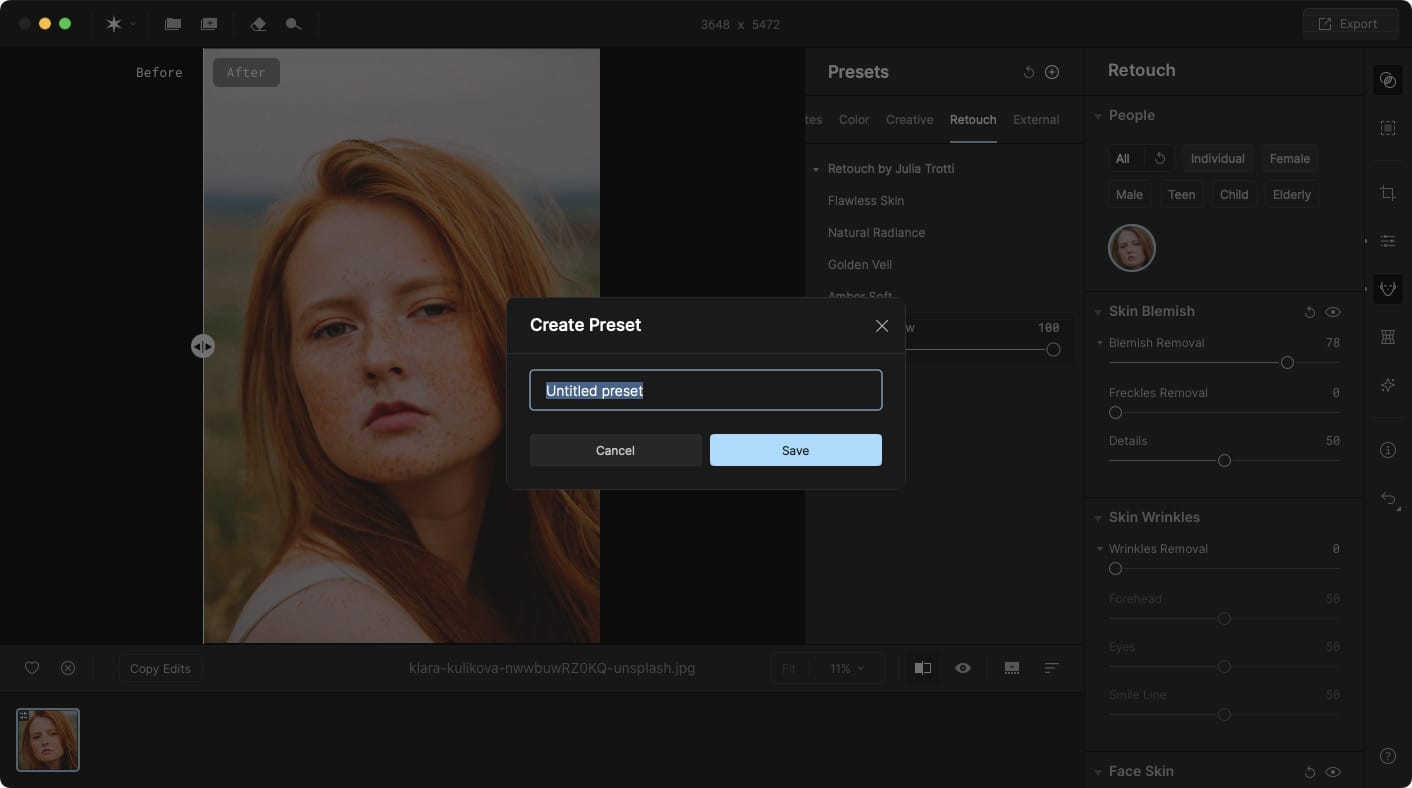1412x788 pixels.
Task: Collapse Retouch by Julia Trotti group
Action: pyautogui.click(x=816, y=169)
